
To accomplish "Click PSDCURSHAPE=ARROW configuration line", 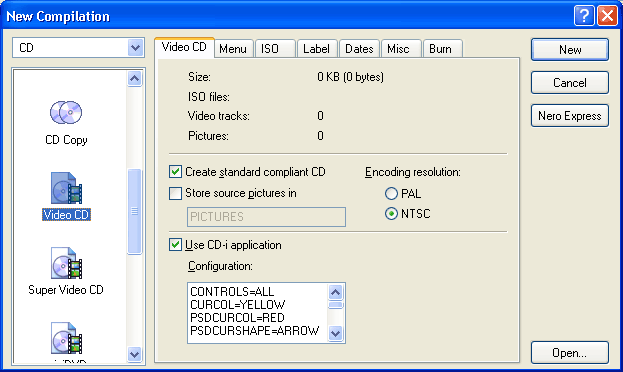I will [x=255, y=331].
